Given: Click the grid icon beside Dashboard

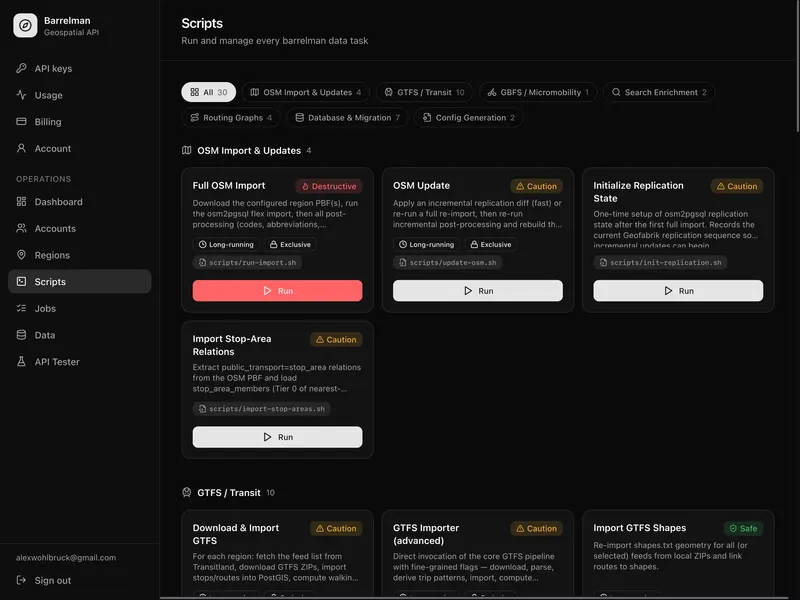Looking at the screenshot, I should tap(21, 202).
